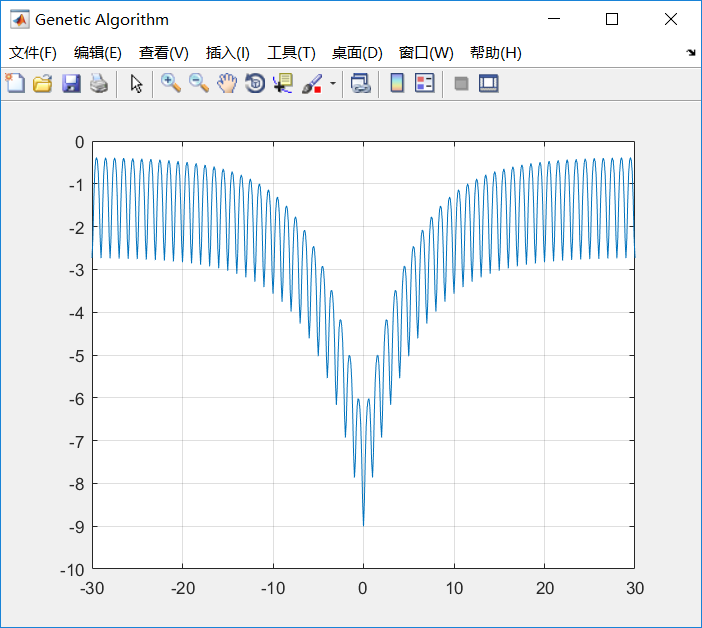Close the Genetic Algorithm window
Viewport: 702px width, 628px height.
671,19
